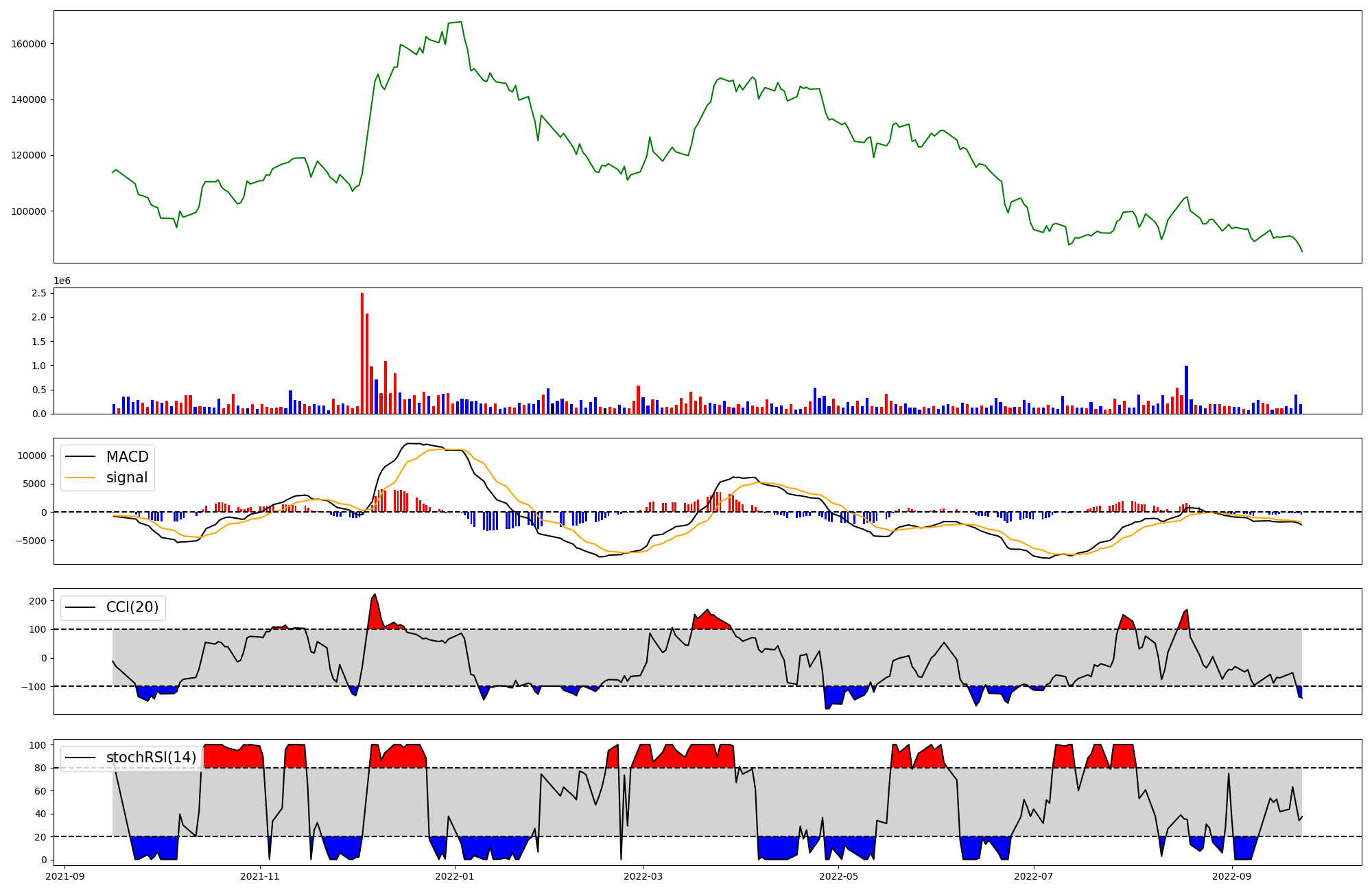Click the 5000 MACD axis tick
The height and width of the screenshot is (892, 1372).
click(35, 484)
